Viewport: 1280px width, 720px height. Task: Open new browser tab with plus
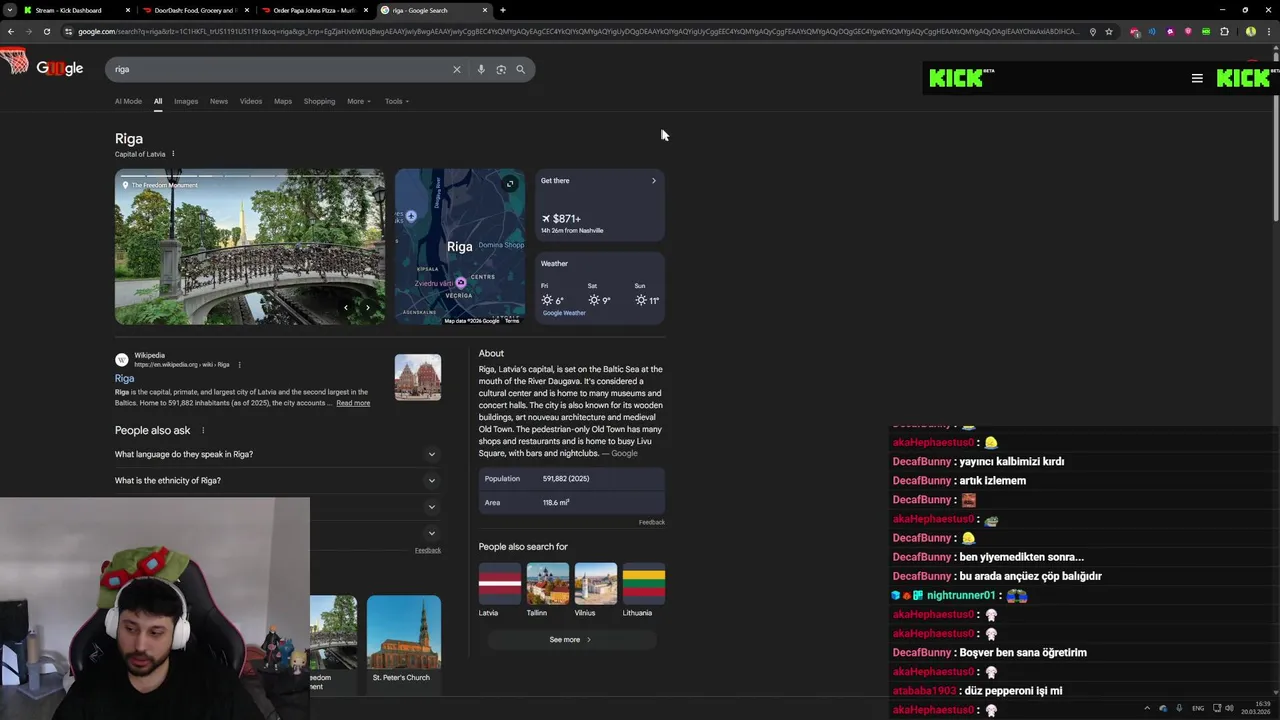tap(503, 10)
